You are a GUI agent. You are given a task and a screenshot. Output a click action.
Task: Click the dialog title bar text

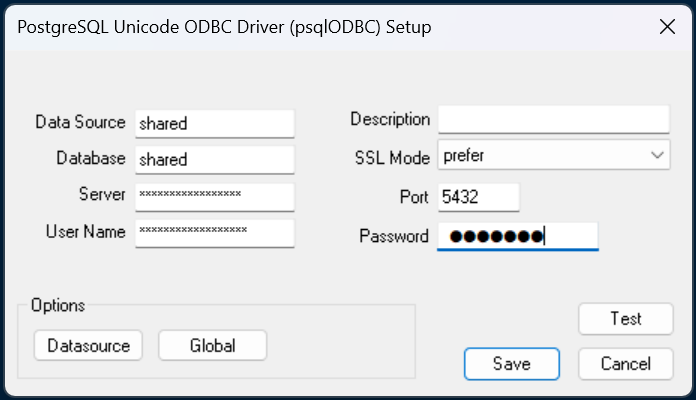click(224, 28)
